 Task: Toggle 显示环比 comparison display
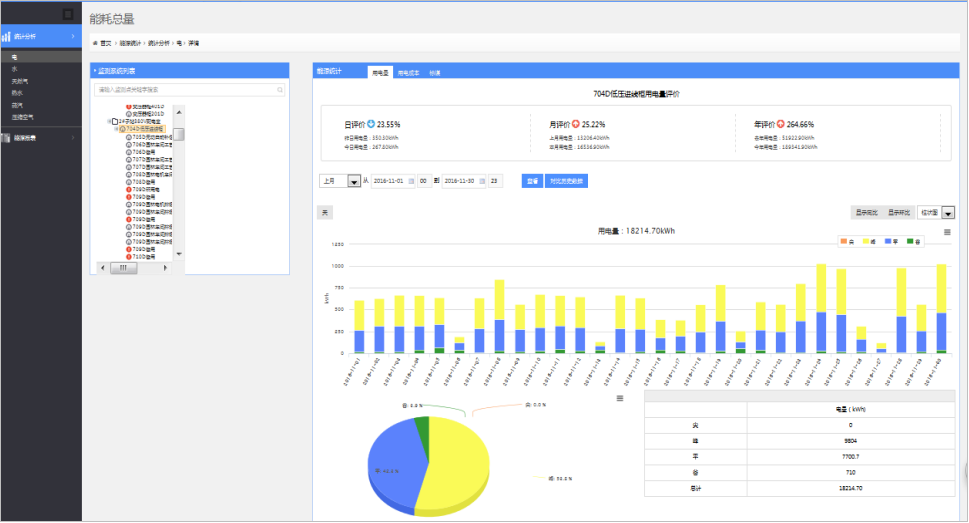coord(899,213)
